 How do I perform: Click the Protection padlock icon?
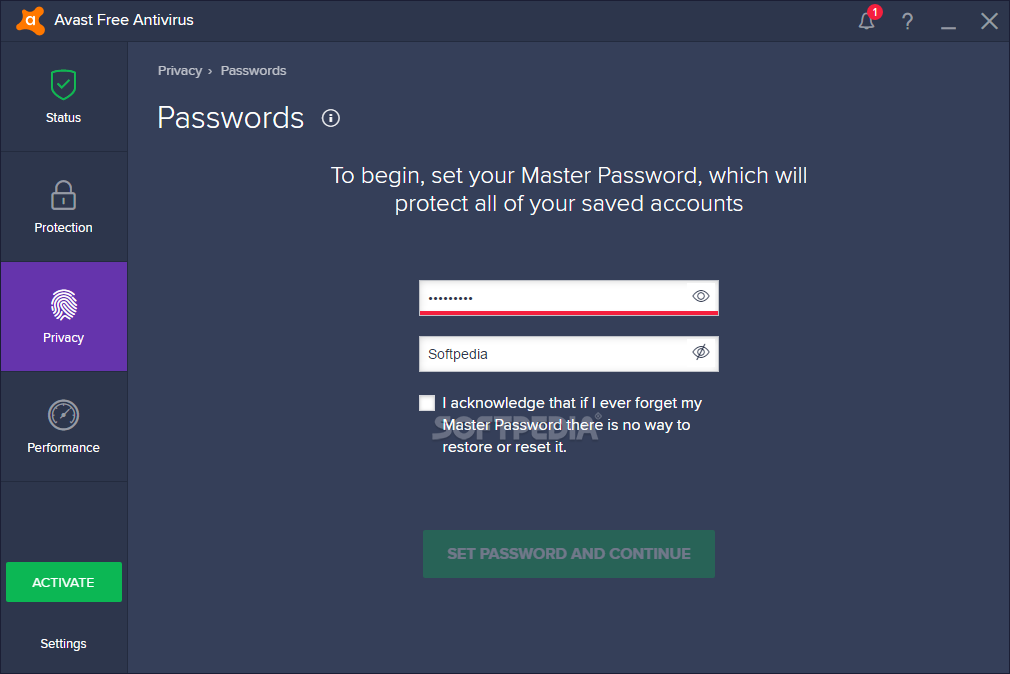[63, 195]
